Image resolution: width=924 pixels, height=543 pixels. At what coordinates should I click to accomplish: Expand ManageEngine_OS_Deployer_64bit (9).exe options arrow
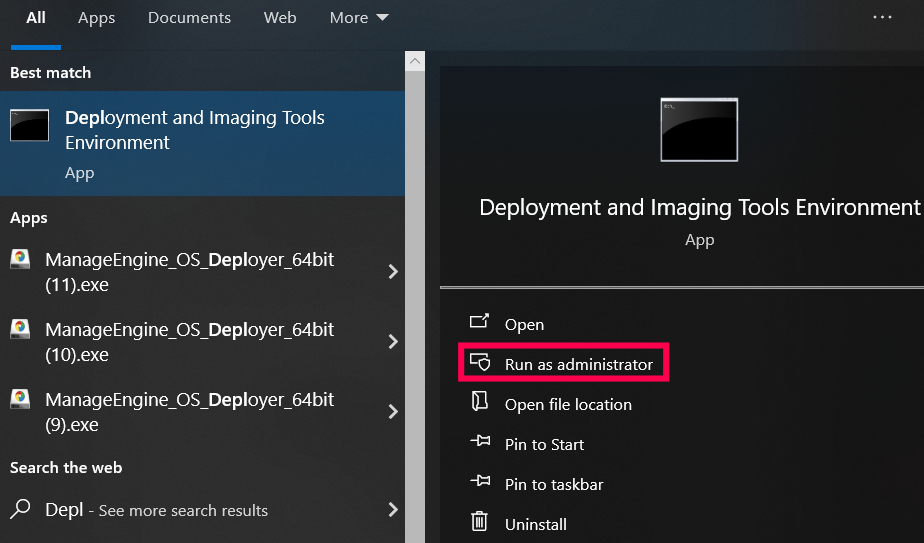point(393,411)
